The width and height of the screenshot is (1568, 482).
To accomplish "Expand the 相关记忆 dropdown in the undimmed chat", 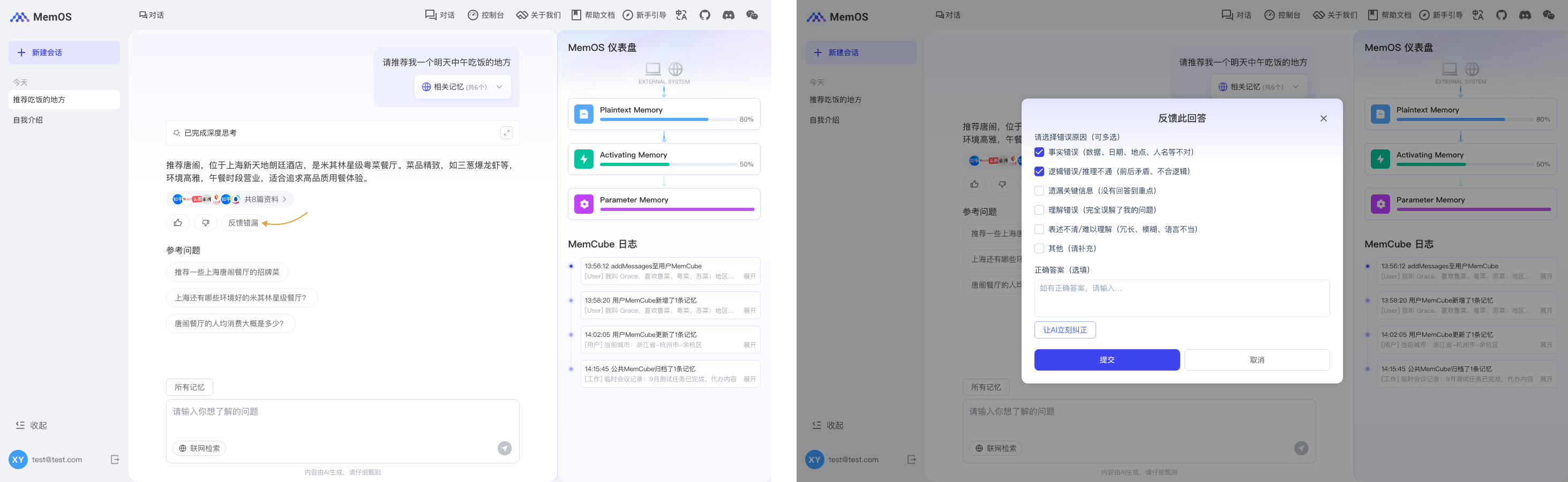I will click(x=499, y=87).
